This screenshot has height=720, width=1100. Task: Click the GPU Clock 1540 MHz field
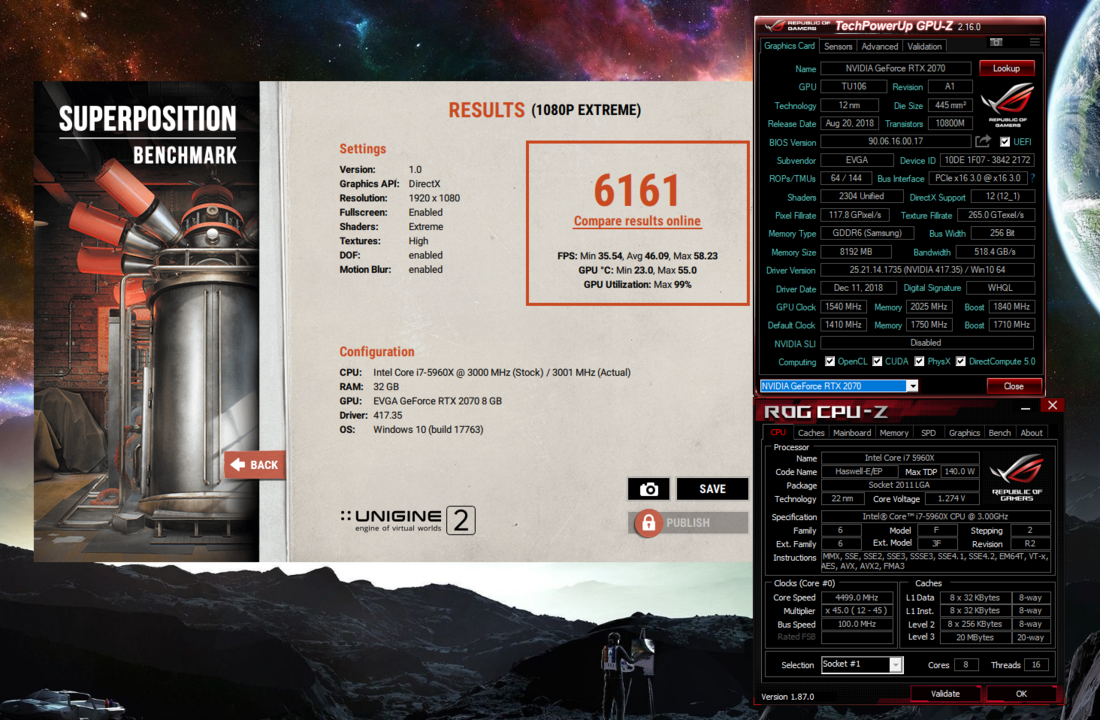click(843, 307)
